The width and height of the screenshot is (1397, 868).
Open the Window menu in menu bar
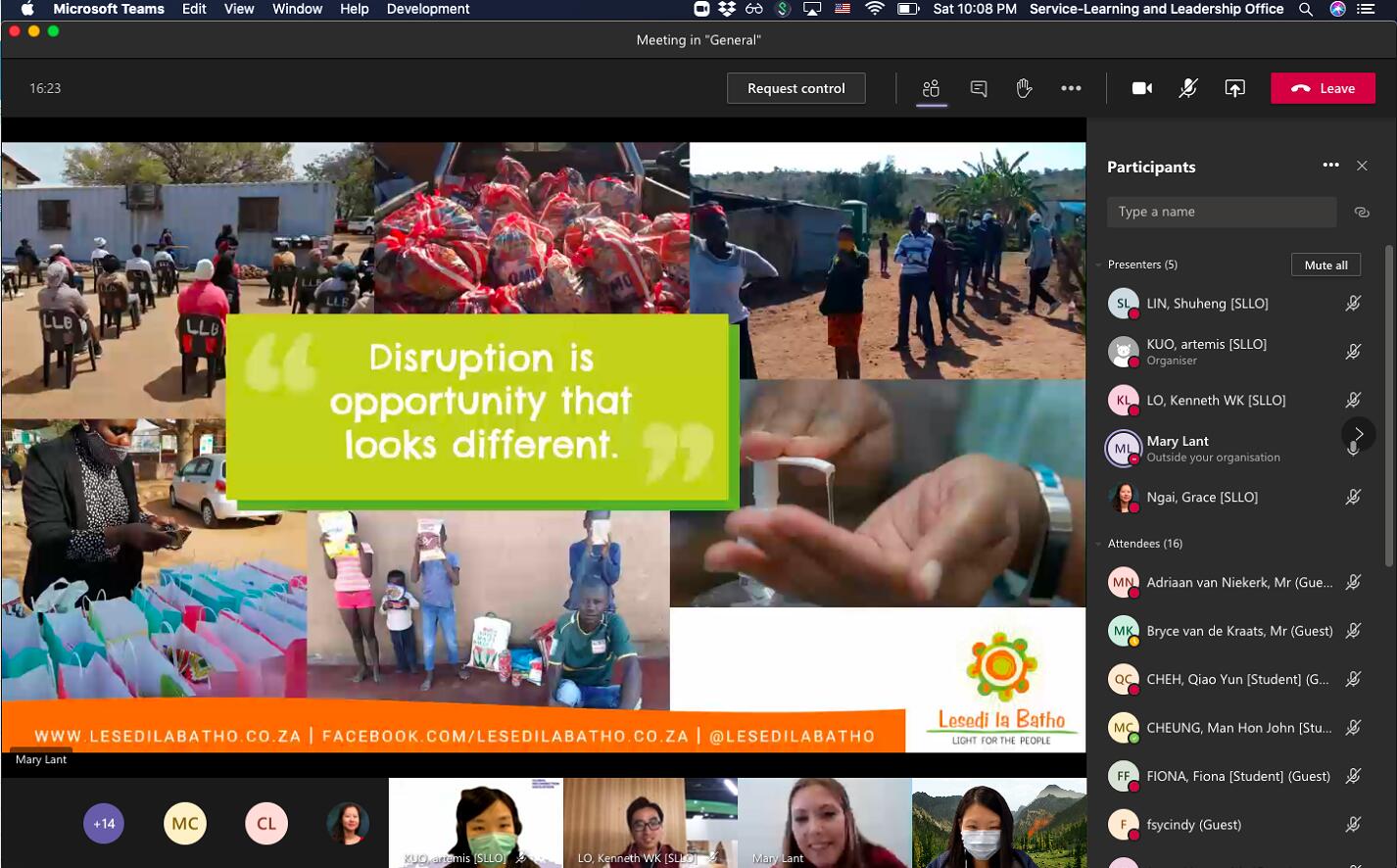[297, 9]
